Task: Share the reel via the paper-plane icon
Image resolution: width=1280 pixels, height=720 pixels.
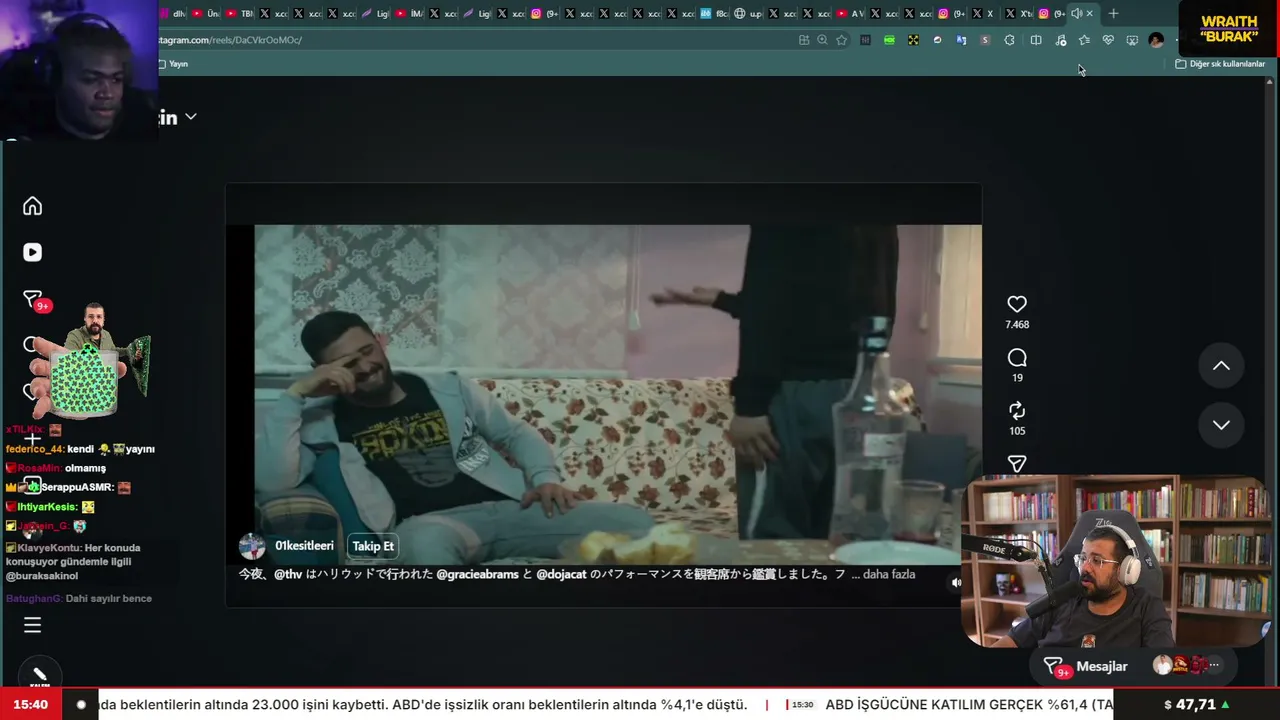Action: 1017,464
